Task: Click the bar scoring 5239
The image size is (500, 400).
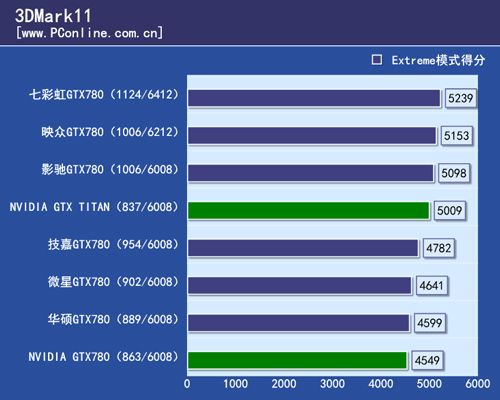Action: pyautogui.click(x=314, y=98)
